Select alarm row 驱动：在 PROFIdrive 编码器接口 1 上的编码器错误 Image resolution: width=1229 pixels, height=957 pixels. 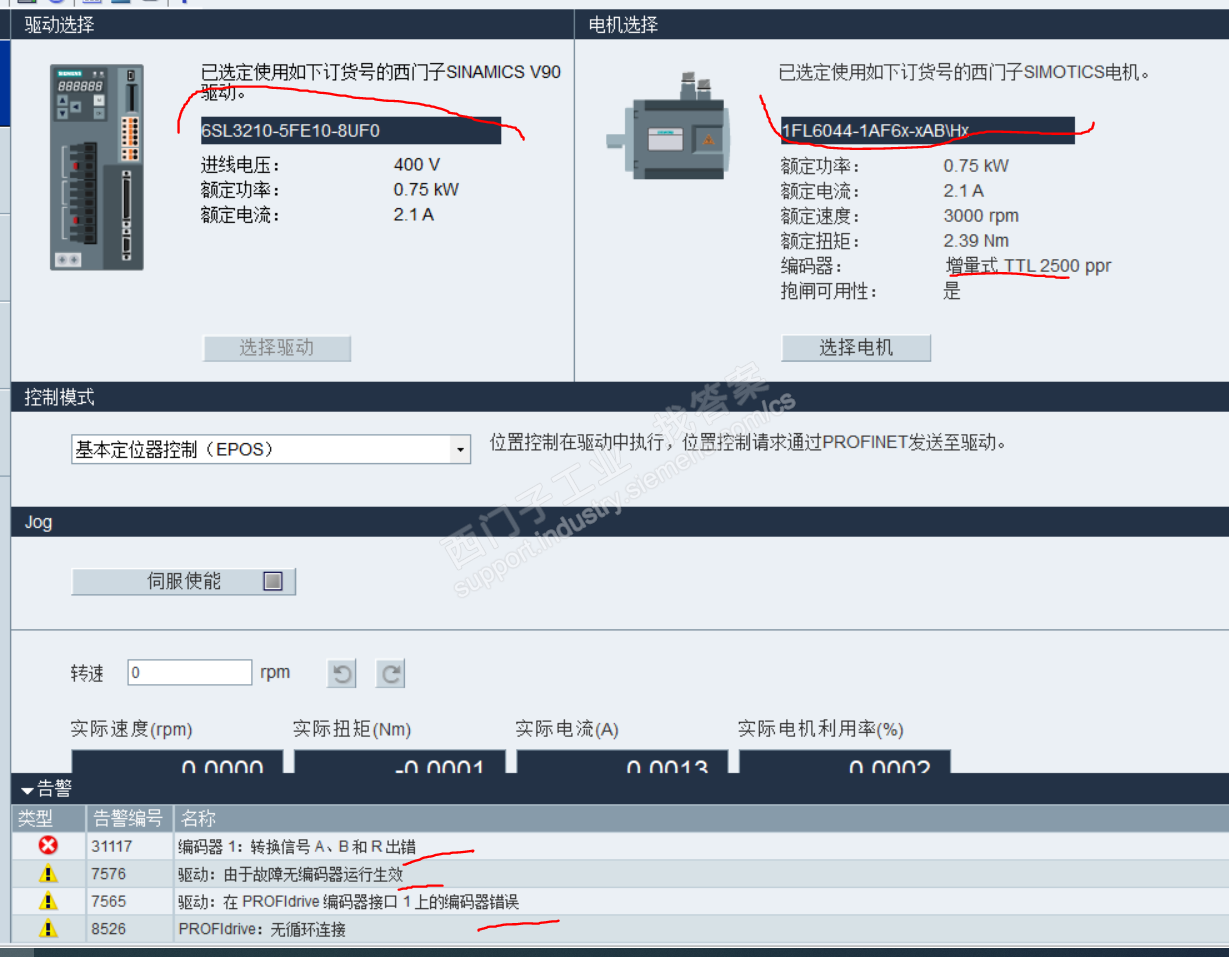[x=620, y=902]
